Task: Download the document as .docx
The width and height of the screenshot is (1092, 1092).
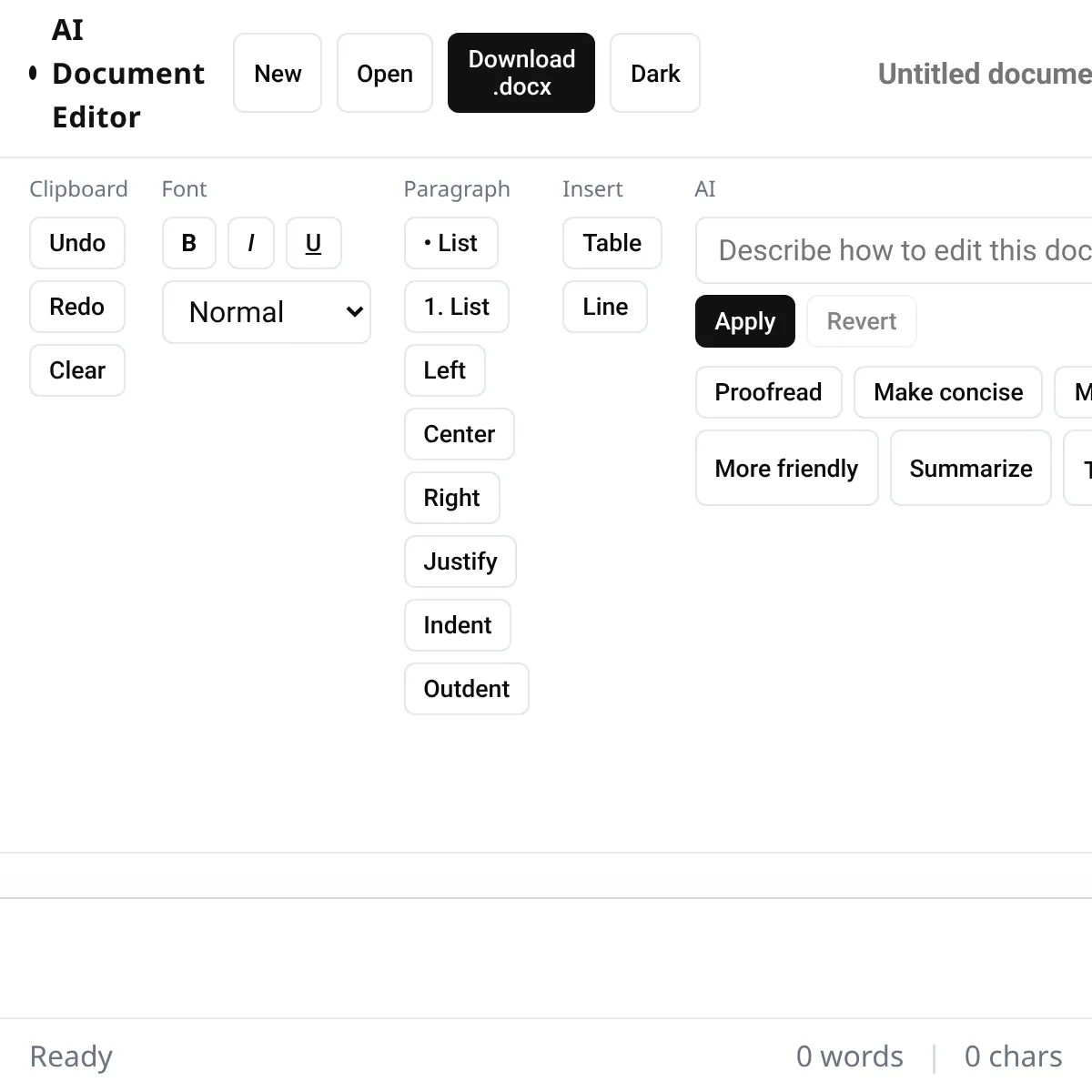Action: point(521,73)
